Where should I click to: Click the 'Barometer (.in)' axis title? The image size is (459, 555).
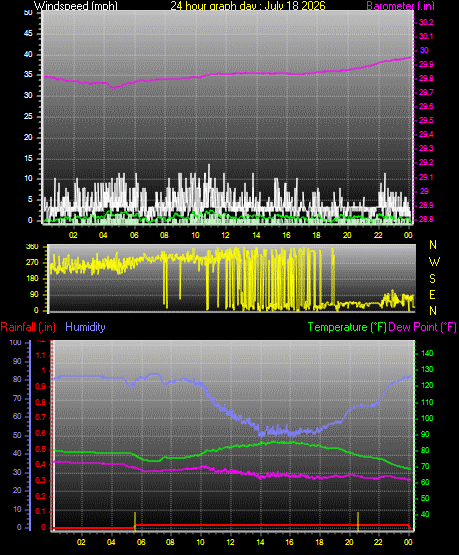point(400,6)
